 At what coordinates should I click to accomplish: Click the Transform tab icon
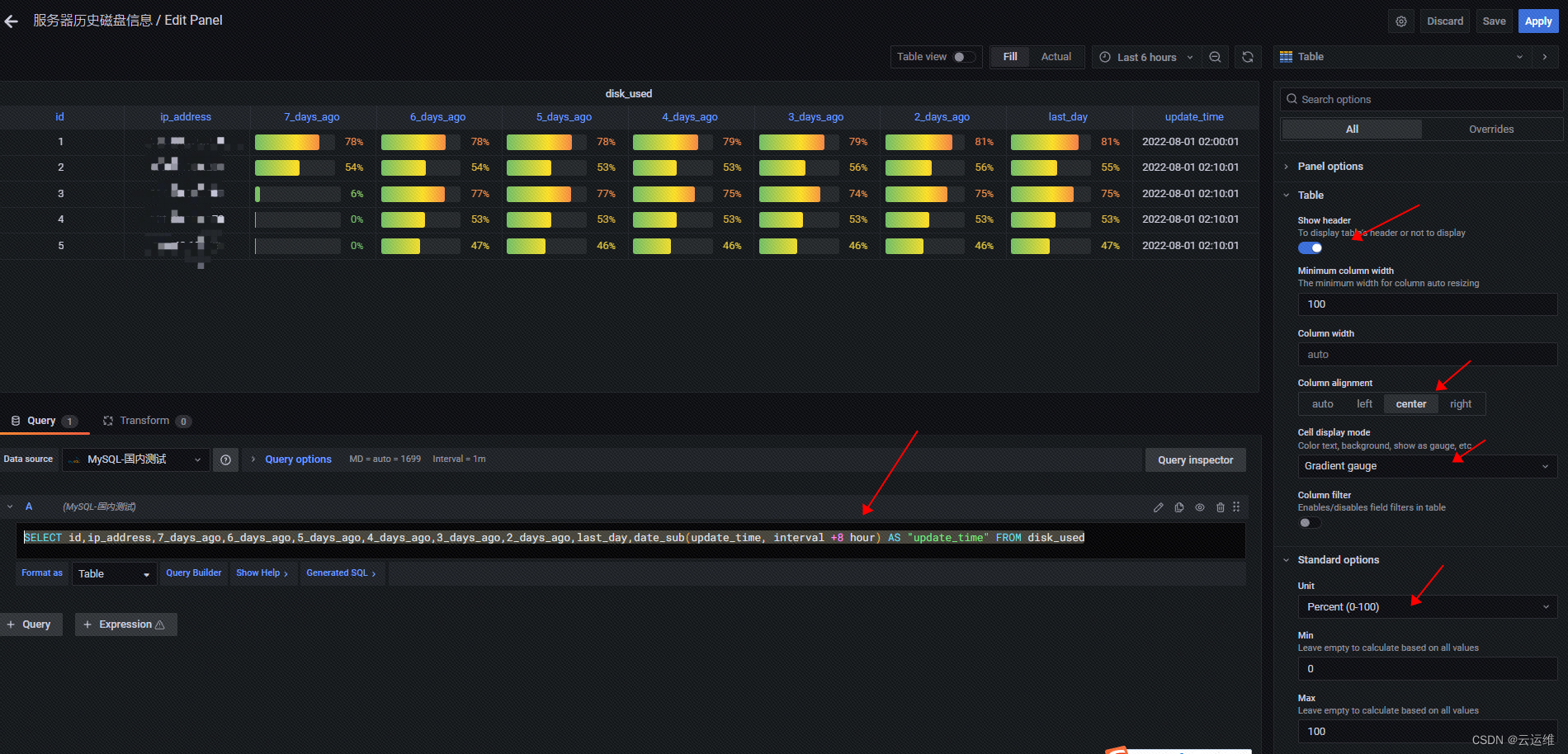click(107, 421)
